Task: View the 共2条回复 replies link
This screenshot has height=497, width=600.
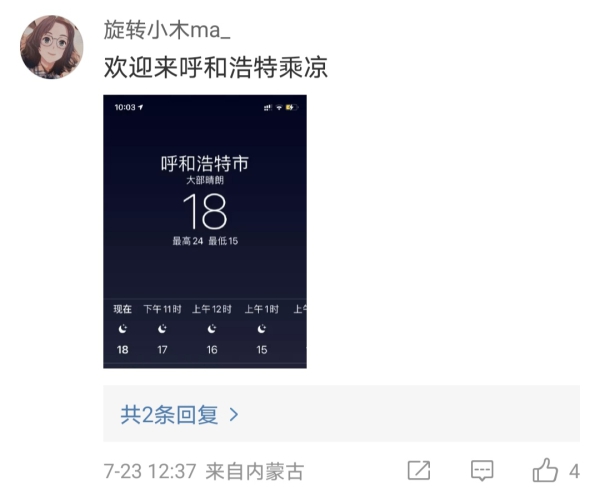Action: click(x=169, y=414)
